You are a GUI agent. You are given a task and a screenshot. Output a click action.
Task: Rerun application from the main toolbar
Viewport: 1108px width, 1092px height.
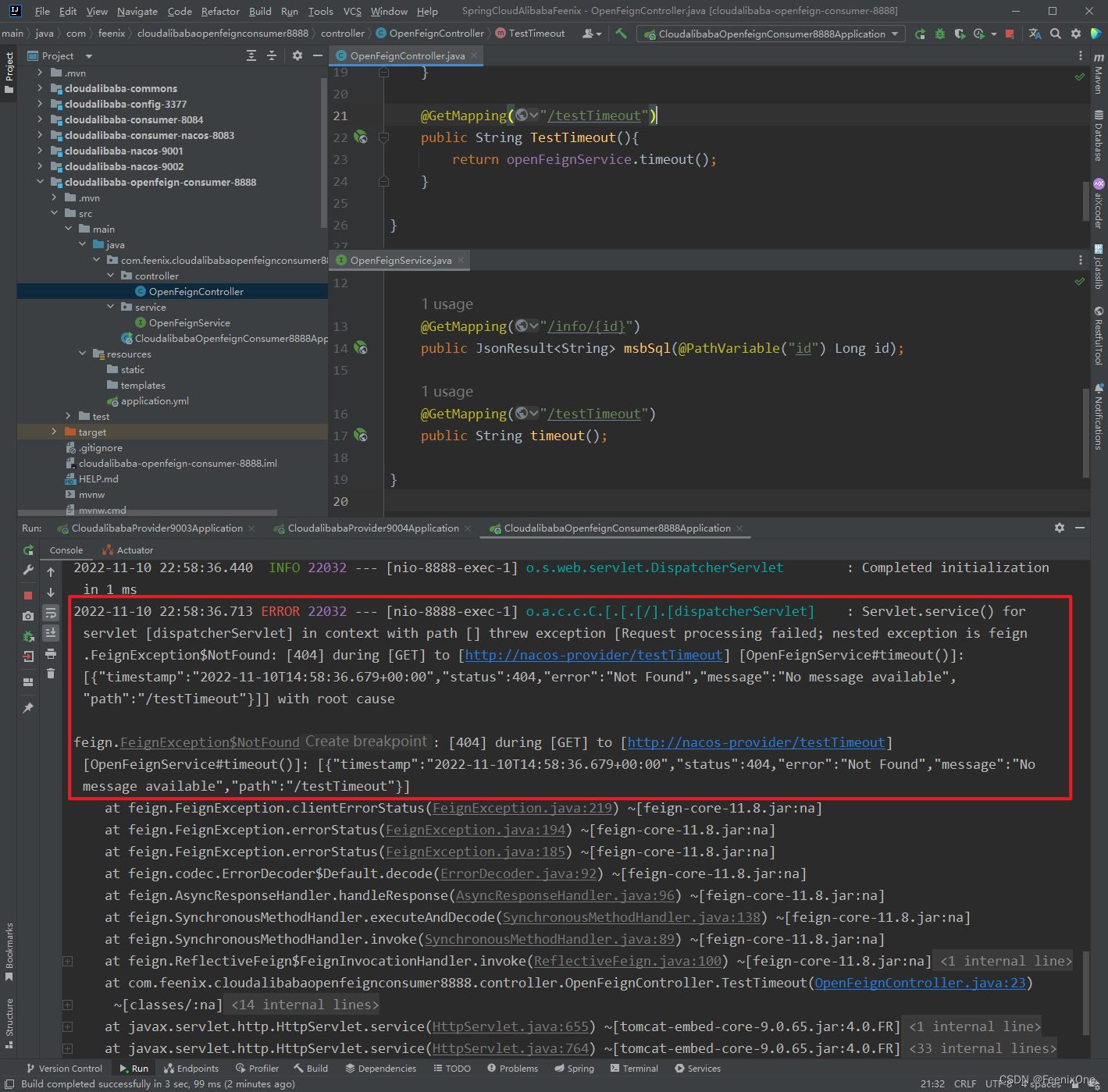coord(920,34)
